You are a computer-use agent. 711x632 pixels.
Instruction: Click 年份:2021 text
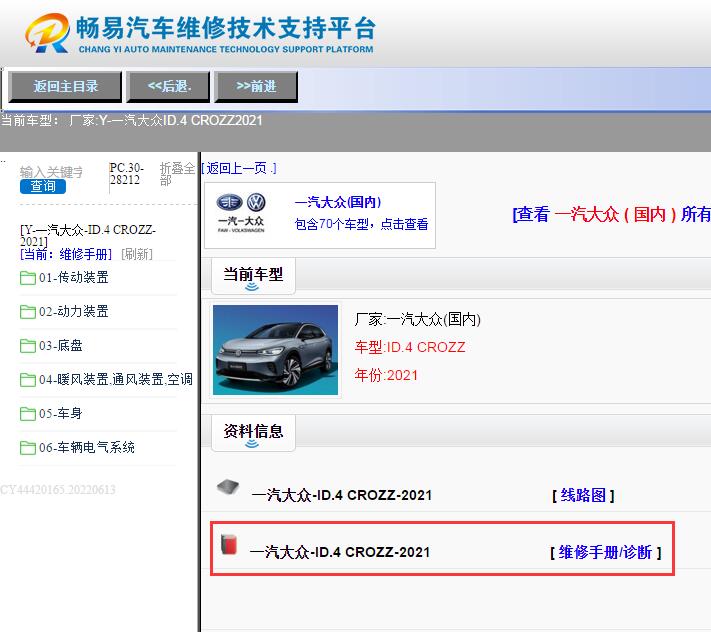386,375
